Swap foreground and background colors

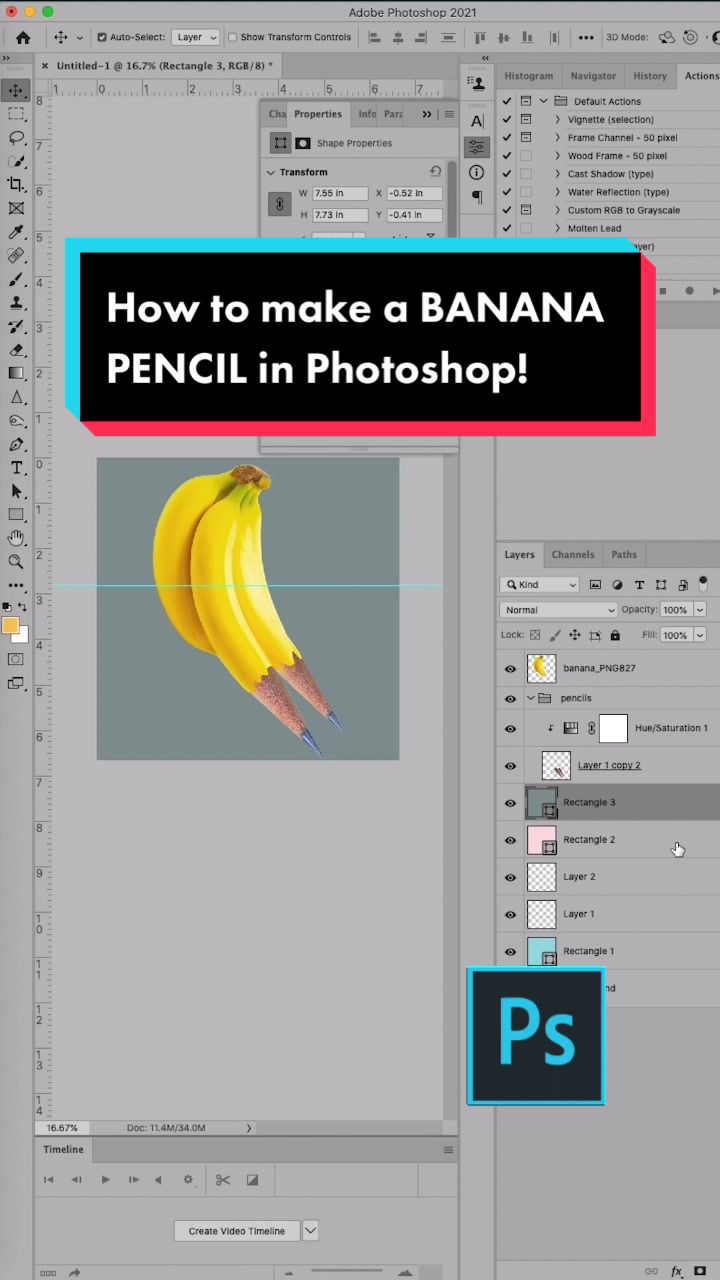click(23, 607)
